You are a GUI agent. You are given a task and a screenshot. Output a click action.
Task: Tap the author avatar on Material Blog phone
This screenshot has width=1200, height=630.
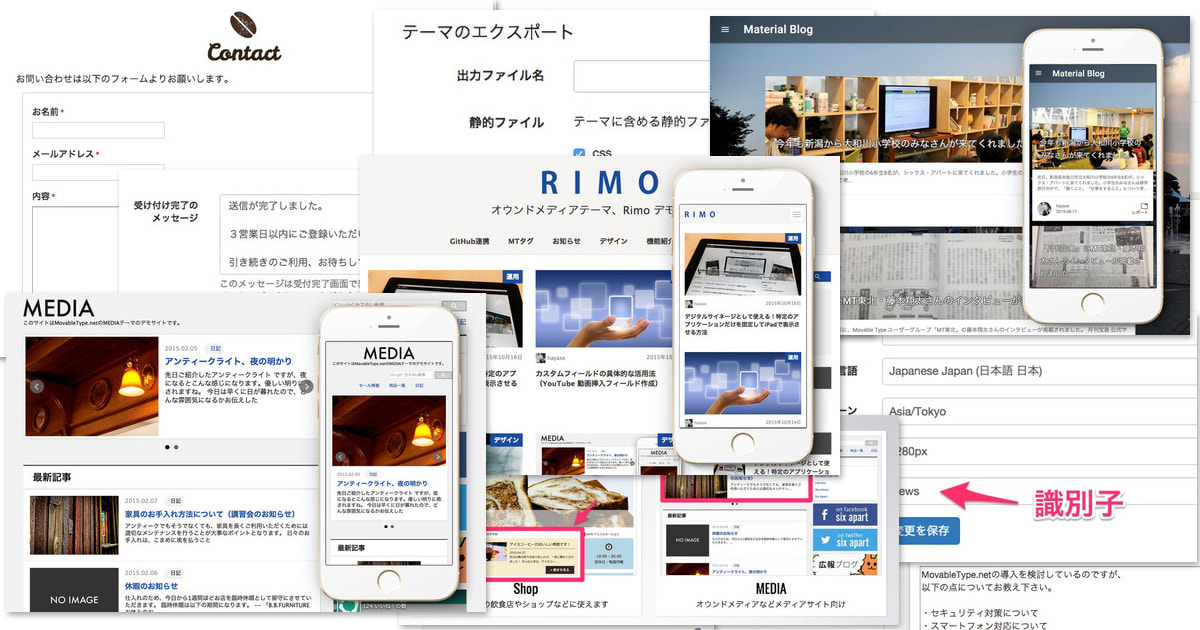click(1042, 209)
